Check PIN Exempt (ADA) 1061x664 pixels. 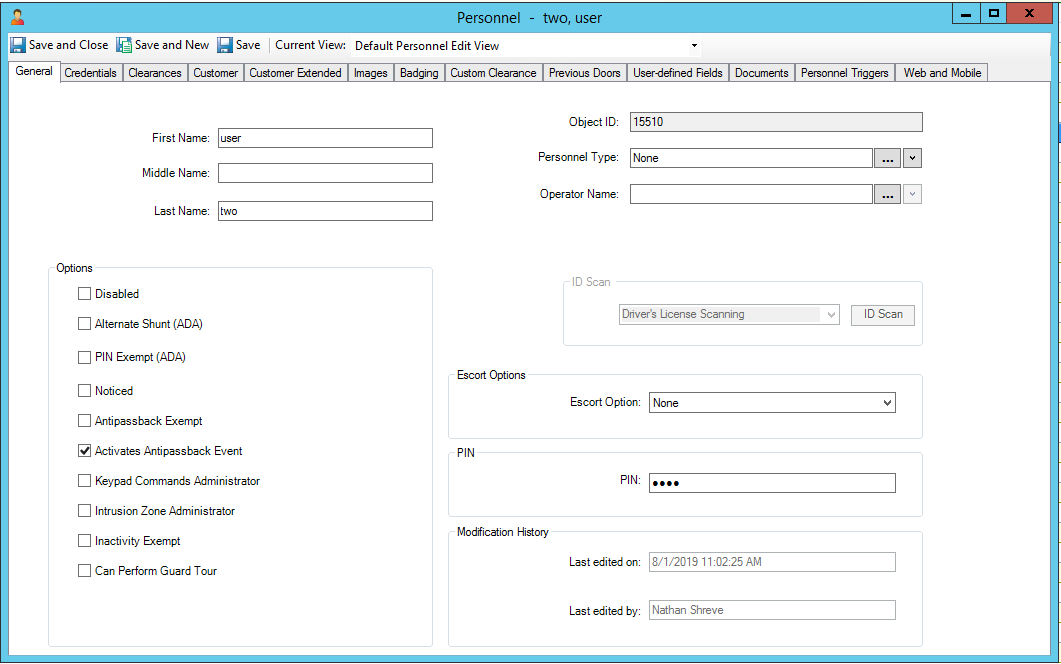pyautogui.click(x=85, y=357)
